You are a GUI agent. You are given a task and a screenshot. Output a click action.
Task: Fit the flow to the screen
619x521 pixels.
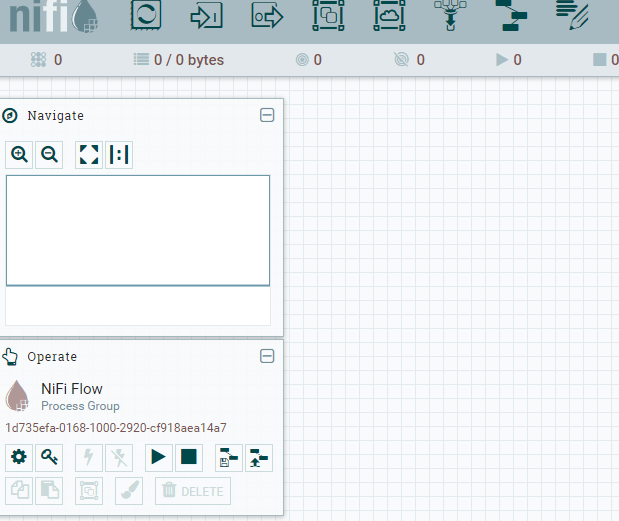pos(89,155)
